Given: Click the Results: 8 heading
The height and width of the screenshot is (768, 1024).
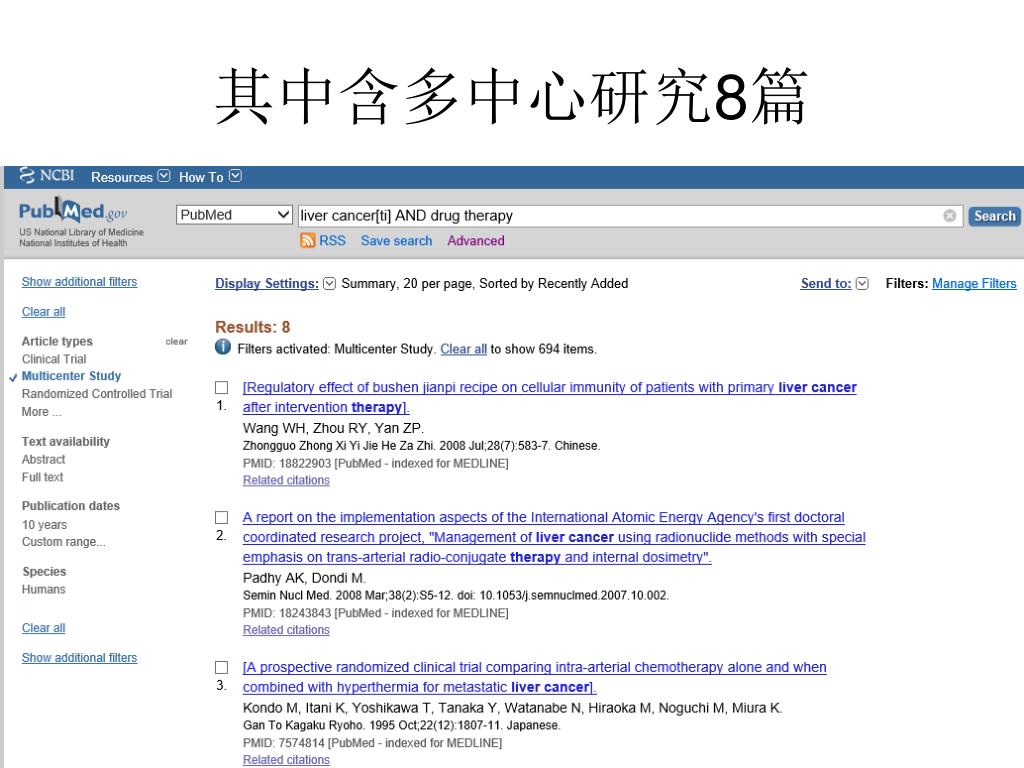Looking at the screenshot, I should pyautogui.click(x=253, y=327).
